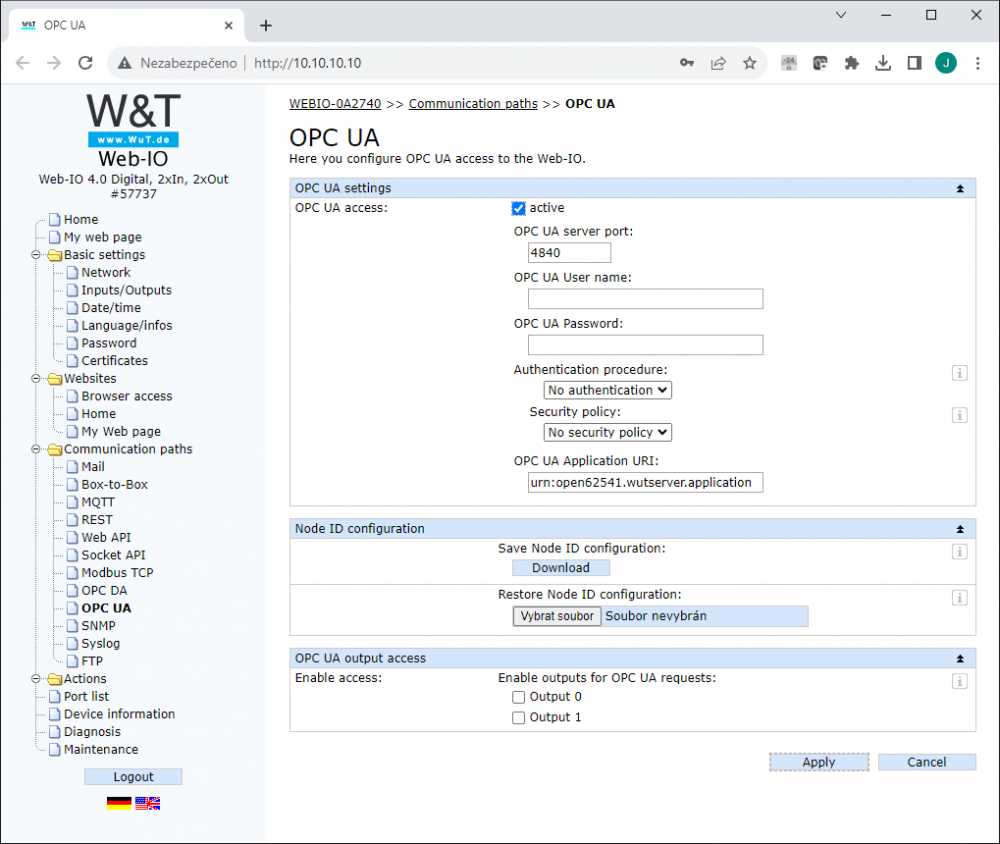The width and height of the screenshot is (1000, 844).
Task: Bookmark this page with star icon
Action: (x=749, y=63)
